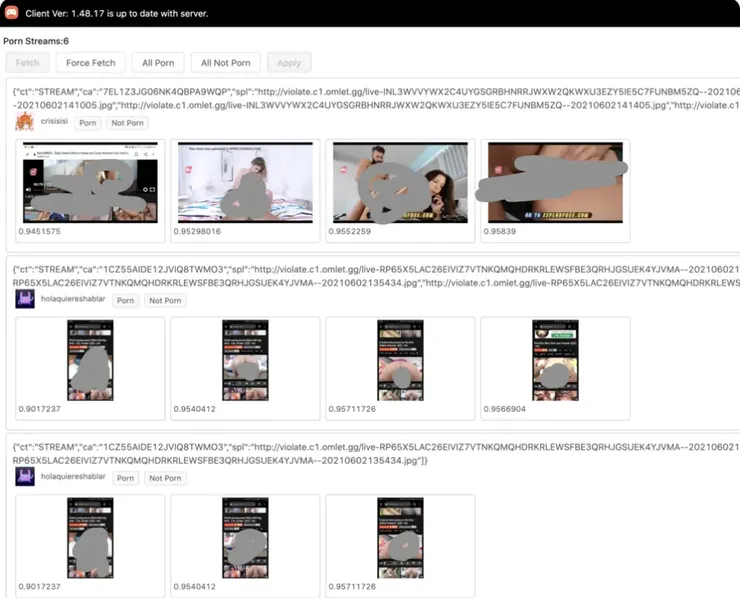Click the disabled Fetch button
This screenshot has width=740, height=598.
[x=27, y=63]
